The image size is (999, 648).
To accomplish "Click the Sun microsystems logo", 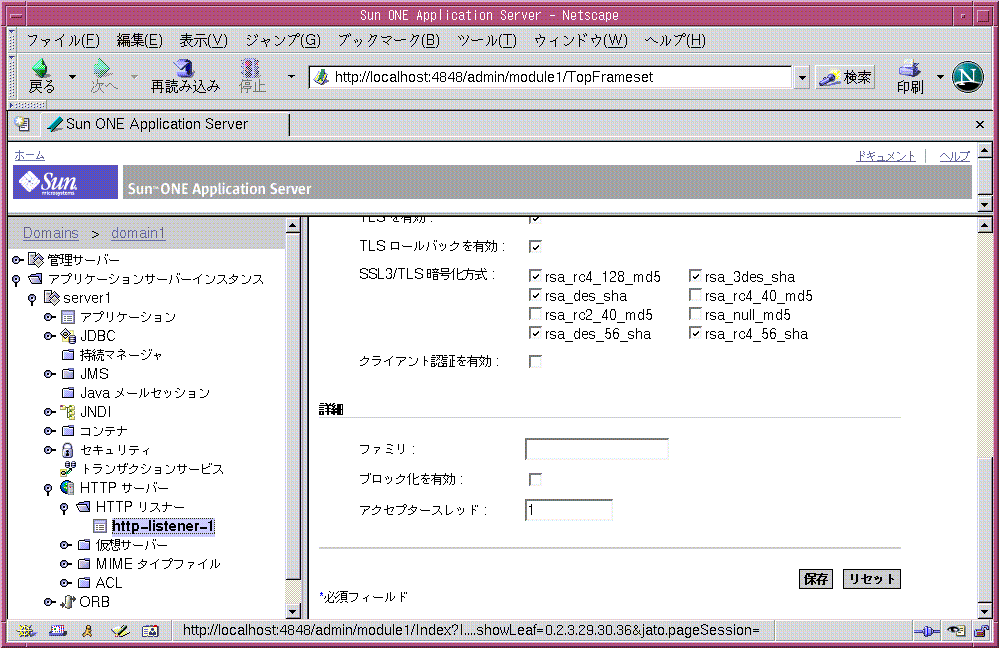I will tap(65, 182).
